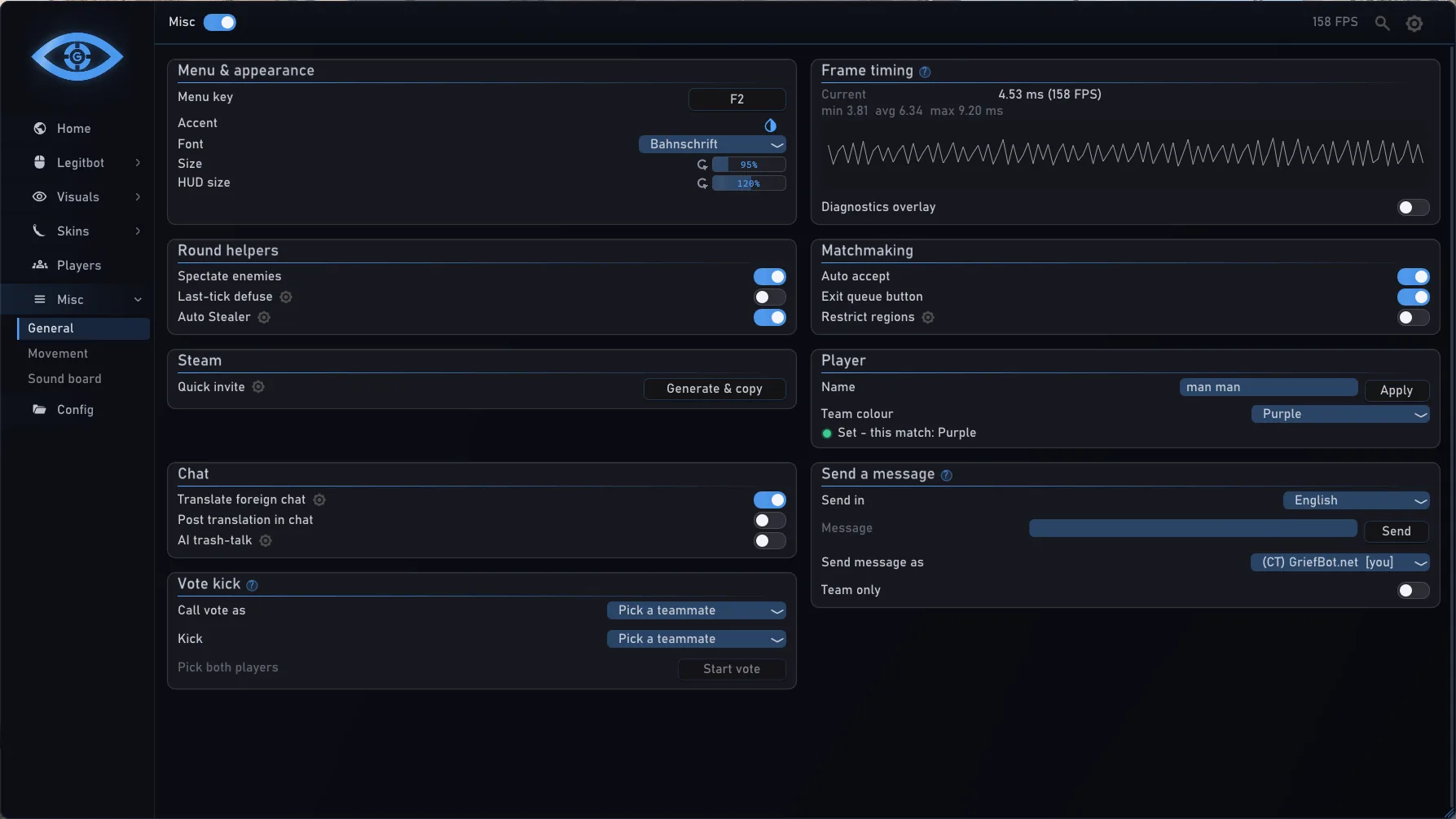Click Apply name button
1456x819 pixels.
pyautogui.click(x=1397, y=390)
